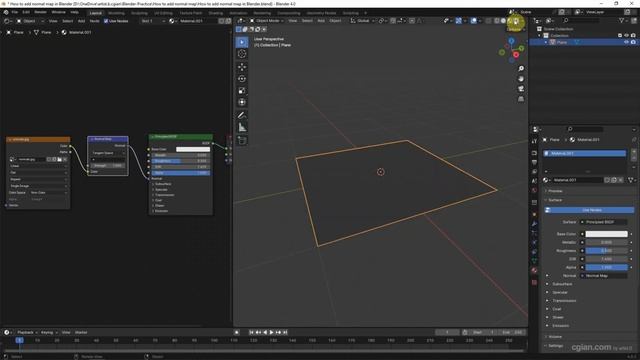Hide the Plane object with eye icon
The image size is (640, 360).
[626, 42]
